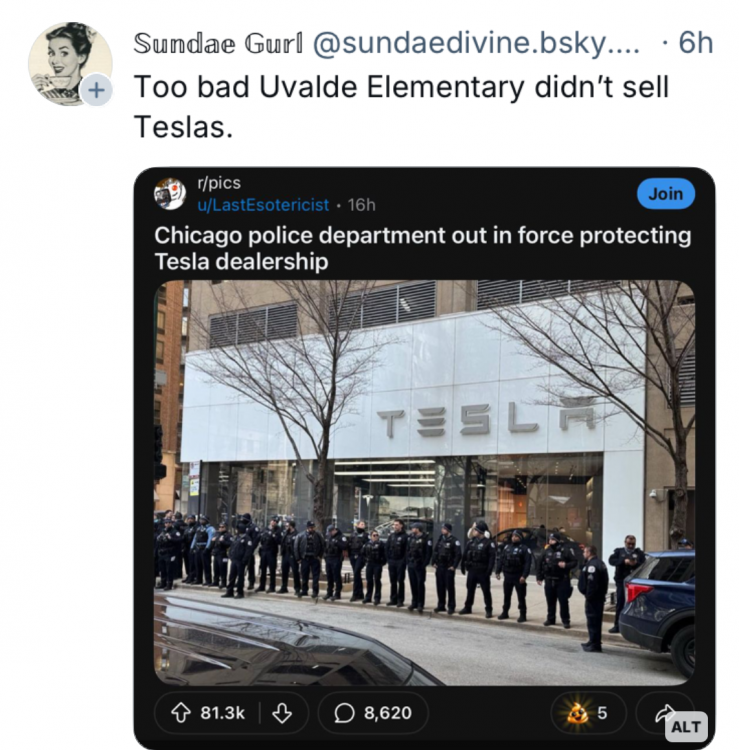Click the share arrow icon
This screenshot has width=739, height=750.
pyautogui.click(x=663, y=711)
